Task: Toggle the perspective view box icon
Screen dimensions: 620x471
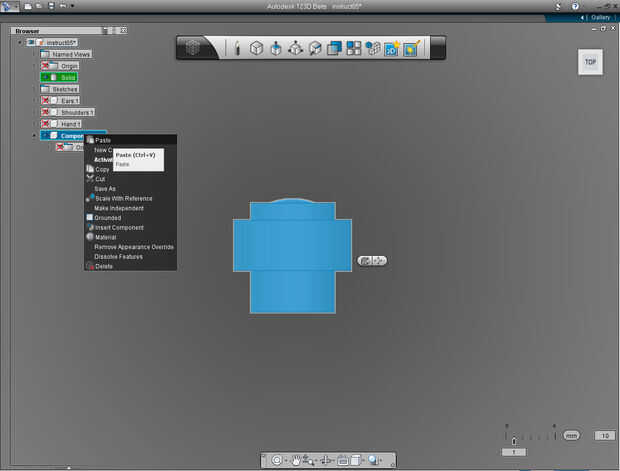Action: 342,460
